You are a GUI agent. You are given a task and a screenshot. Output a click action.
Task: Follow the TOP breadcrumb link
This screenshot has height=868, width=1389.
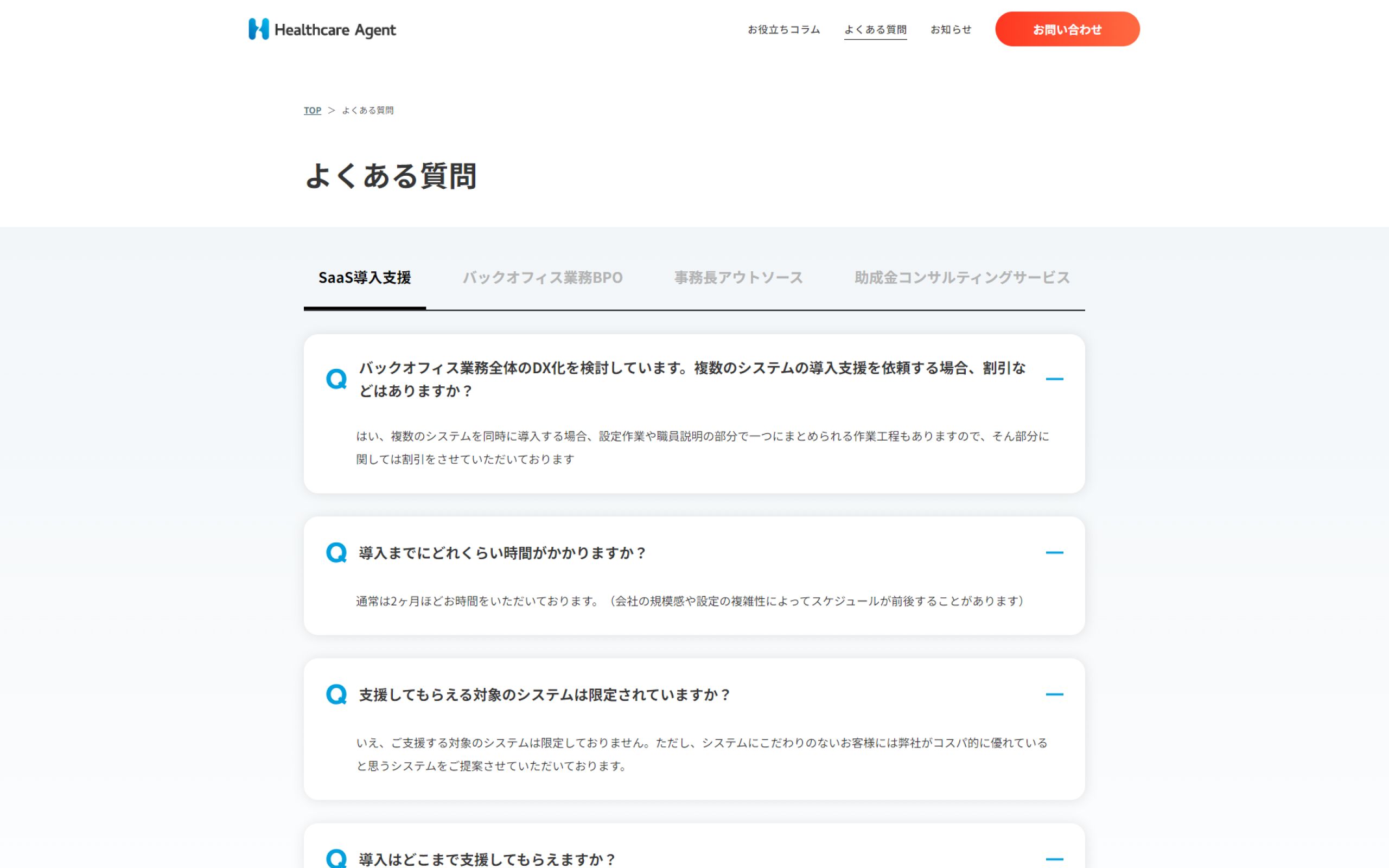pos(312,110)
